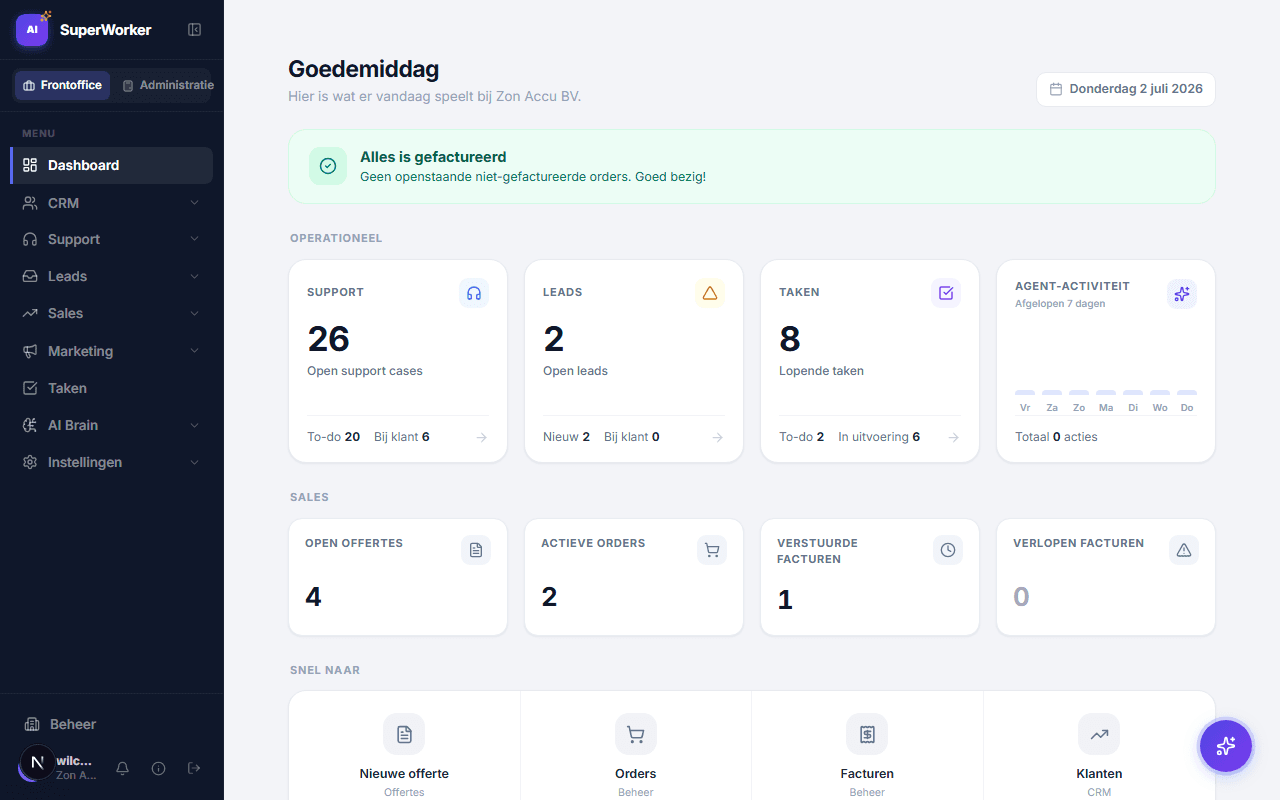Click the 4 count in Open offertes card

pyautogui.click(x=313, y=597)
